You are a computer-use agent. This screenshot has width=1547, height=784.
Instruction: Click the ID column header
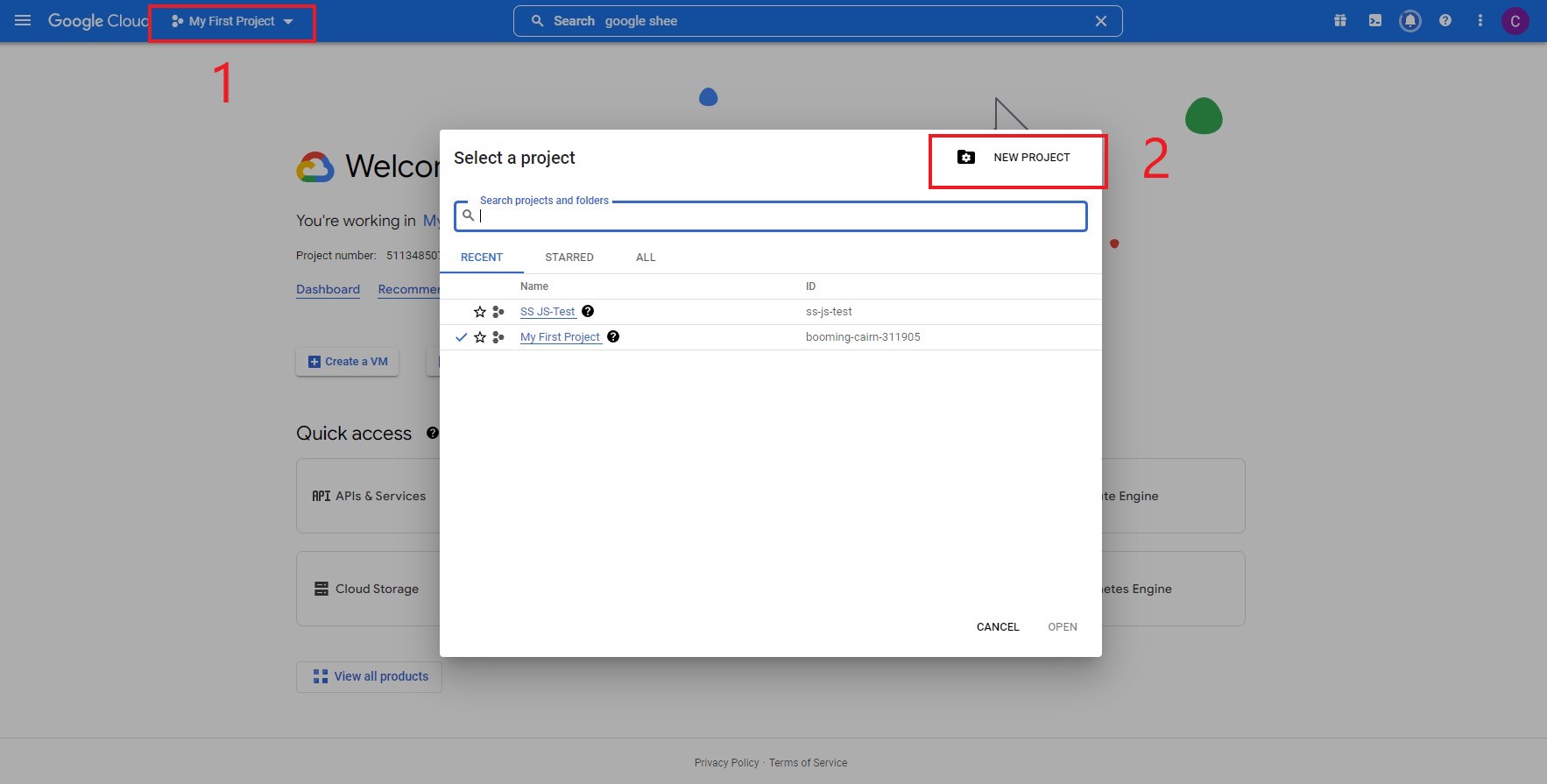pos(810,286)
